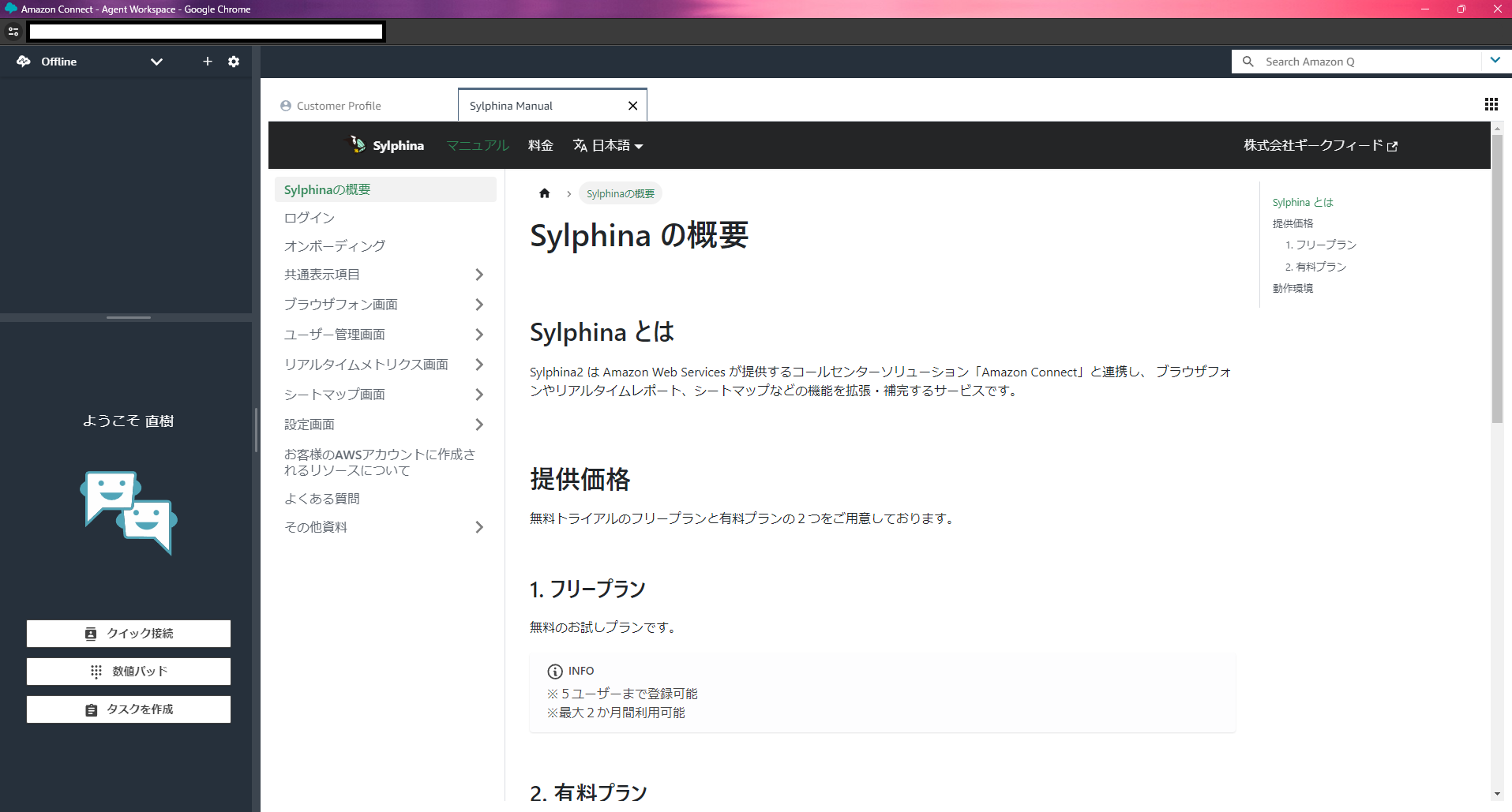Image resolution: width=1512 pixels, height=812 pixels.
Task: Expand the その他資料 chevron
Action: 479,527
